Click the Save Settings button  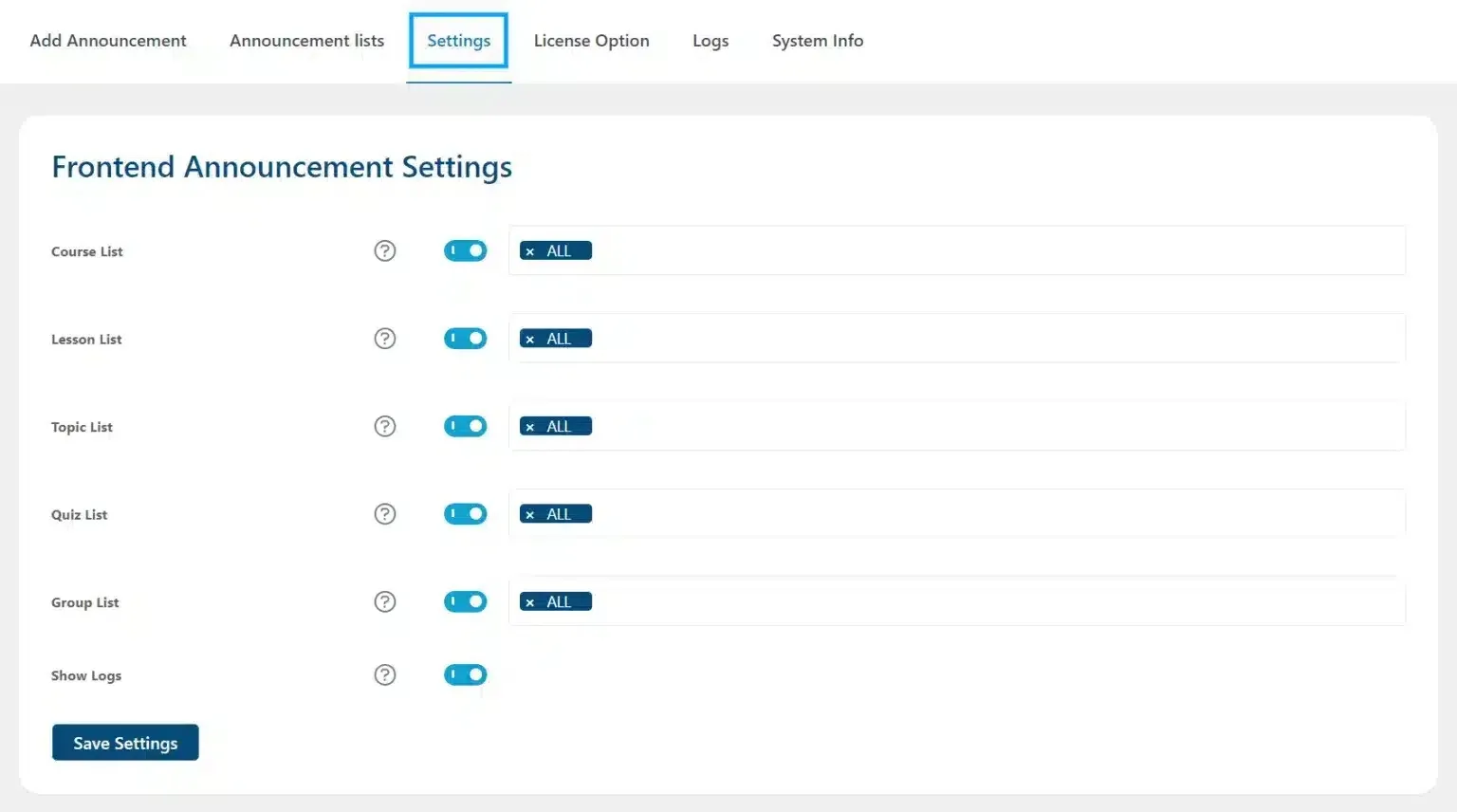124,743
